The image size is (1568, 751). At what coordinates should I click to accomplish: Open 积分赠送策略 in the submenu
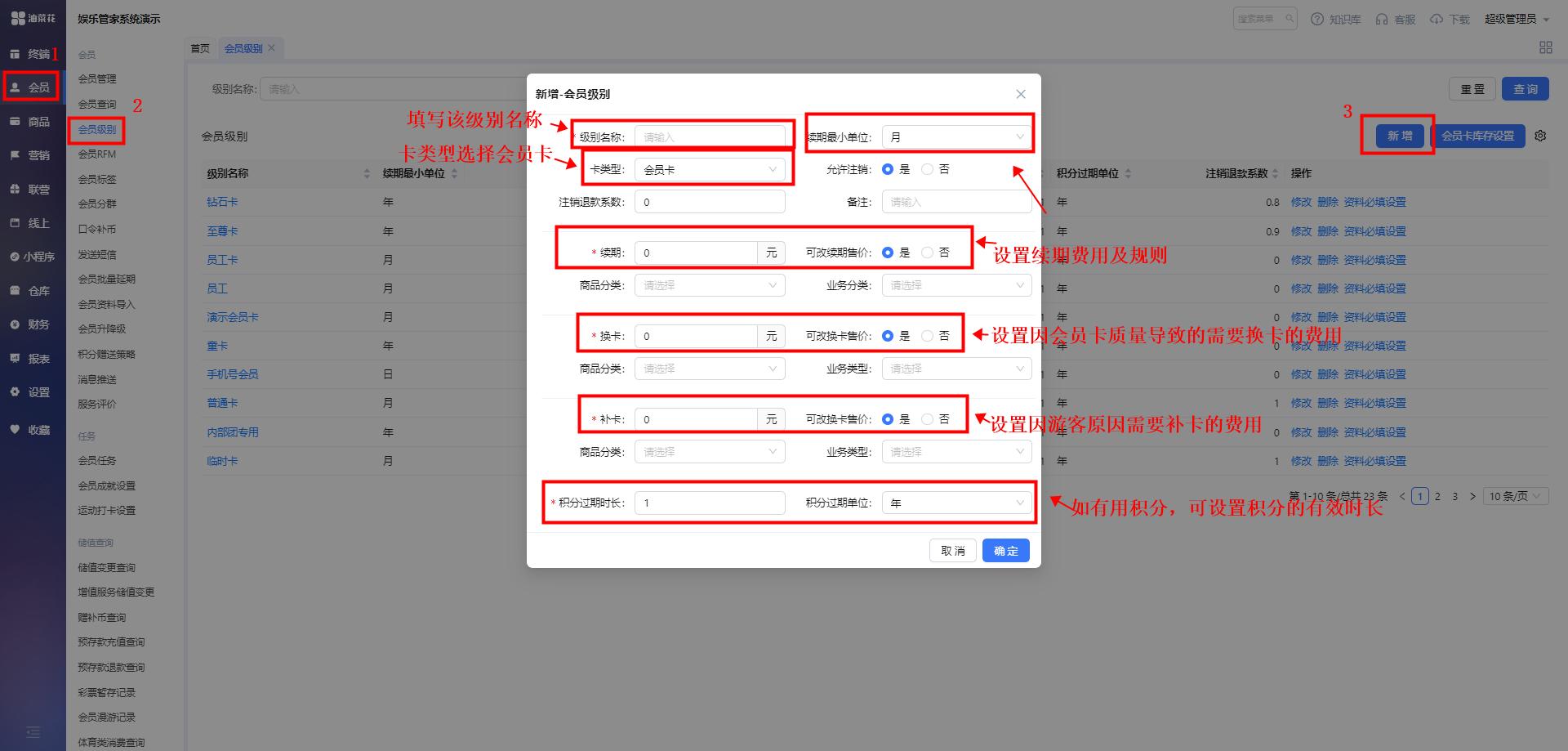click(x=107, y=355)
